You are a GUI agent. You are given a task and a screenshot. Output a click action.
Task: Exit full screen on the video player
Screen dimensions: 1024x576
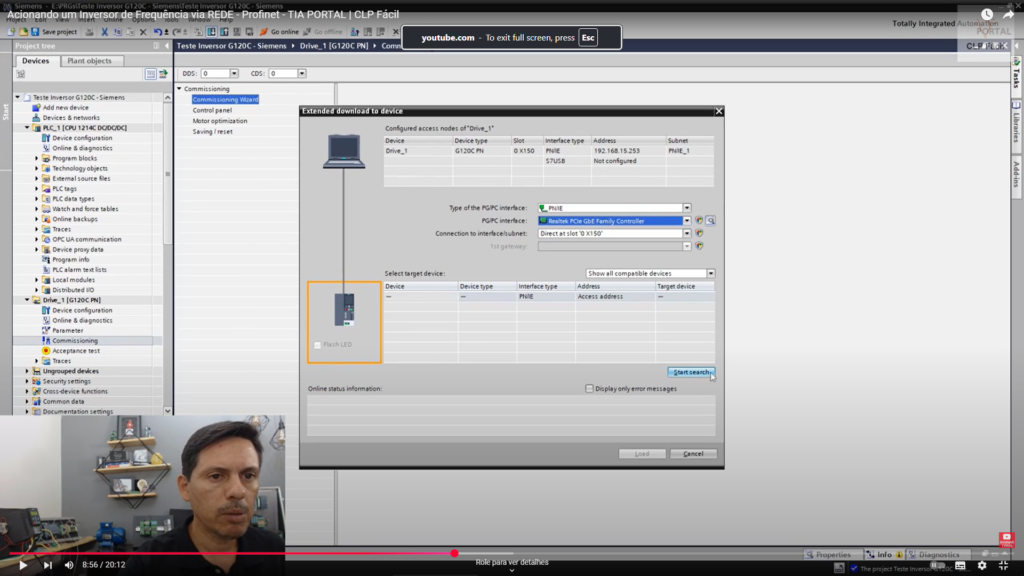pyautogui.click(x=1004, y=566)
